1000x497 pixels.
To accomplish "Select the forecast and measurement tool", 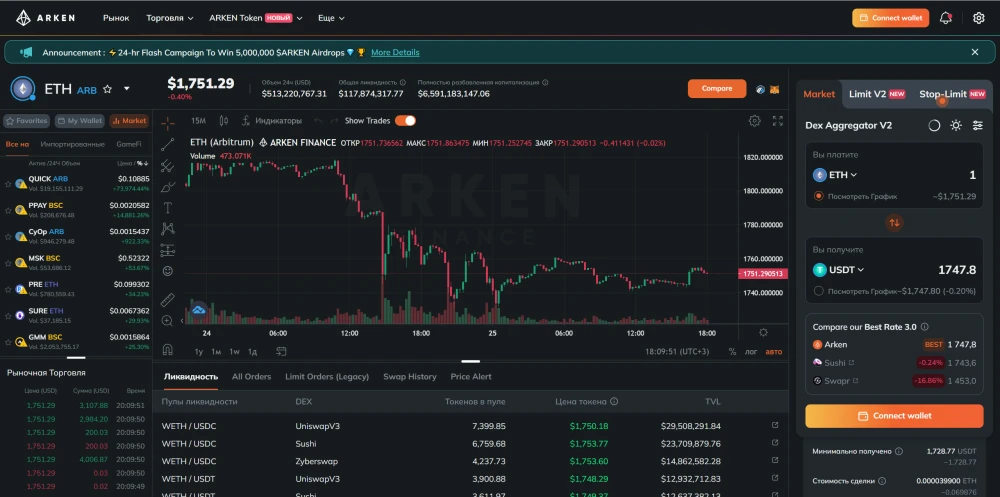I will [x=168, y=249].
